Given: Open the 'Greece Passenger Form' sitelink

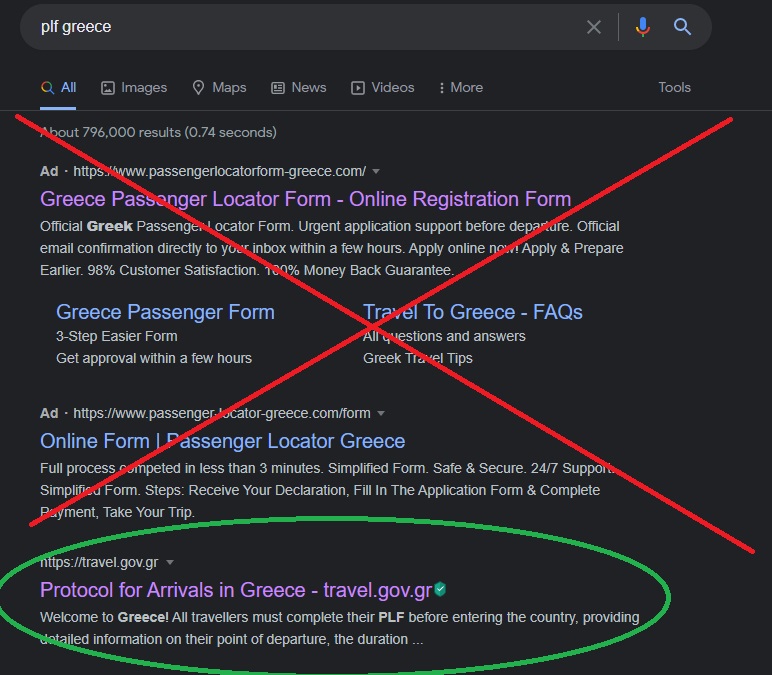Looking at the screenshot, I should coord(165,312).
